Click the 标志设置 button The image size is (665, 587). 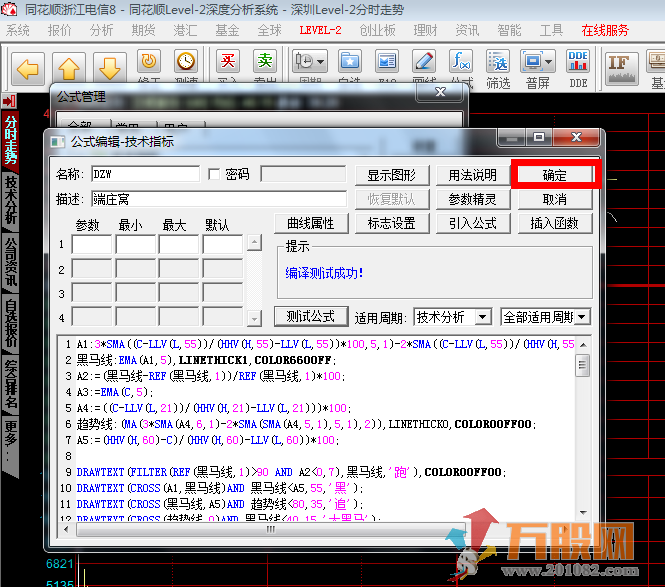point(392,223)
